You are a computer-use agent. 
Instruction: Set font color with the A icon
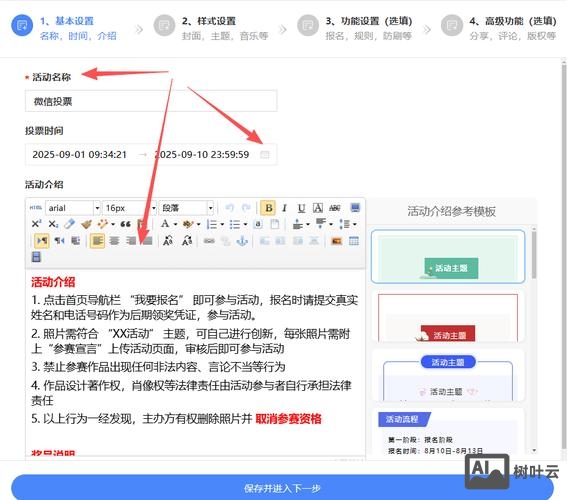click(165, 224)
